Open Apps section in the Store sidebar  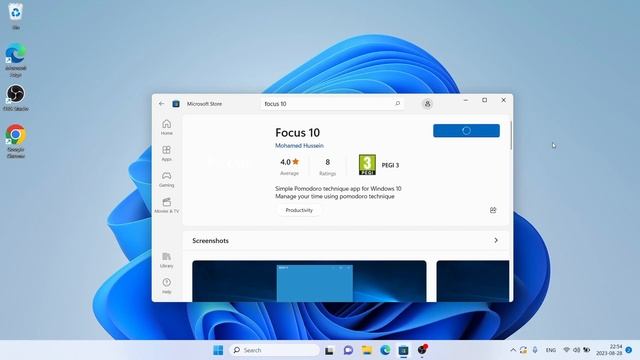(x=167, y=153)
